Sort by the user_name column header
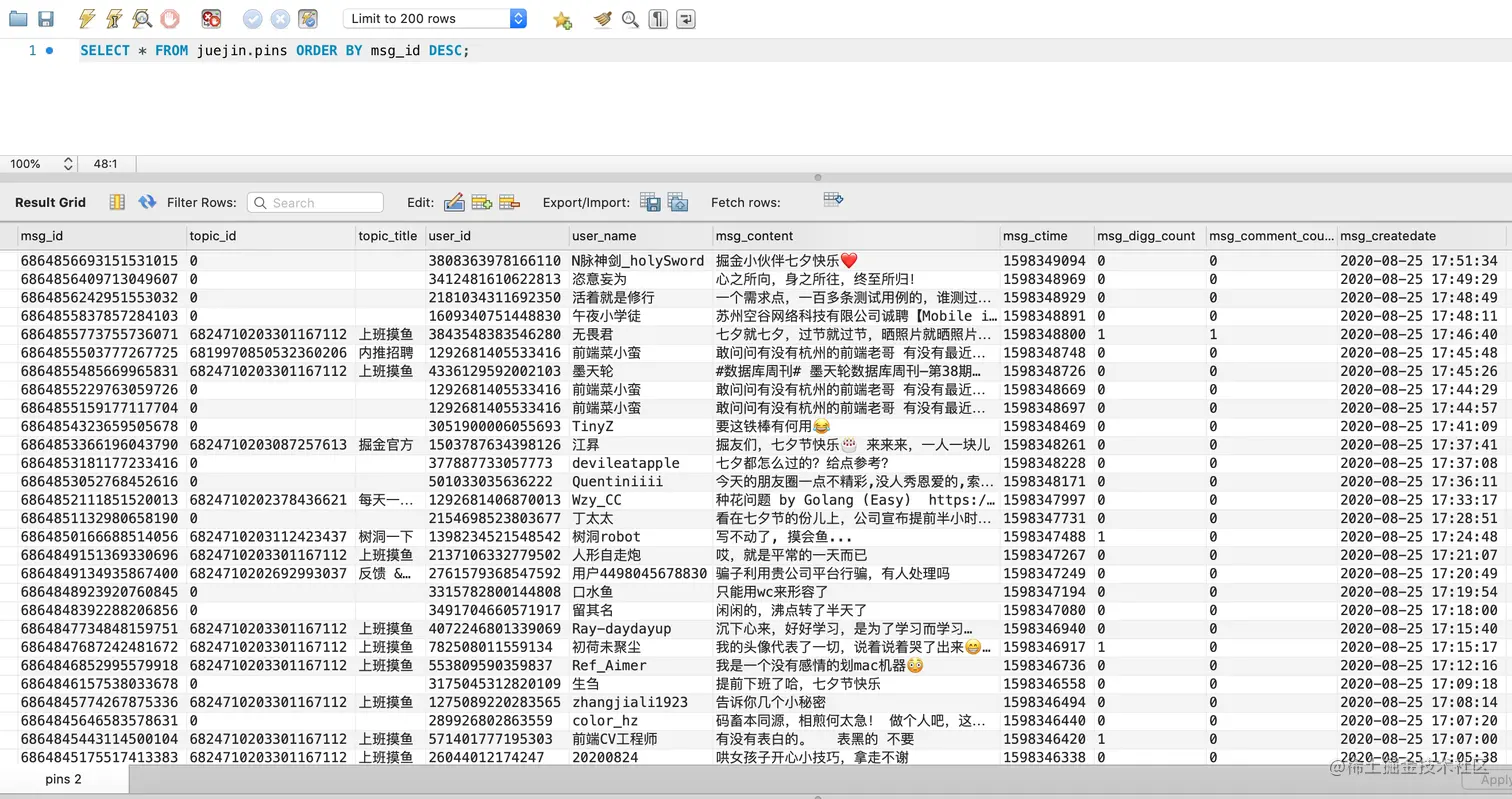The width and height of the screenshot is (1512, 799). point(641,236)
